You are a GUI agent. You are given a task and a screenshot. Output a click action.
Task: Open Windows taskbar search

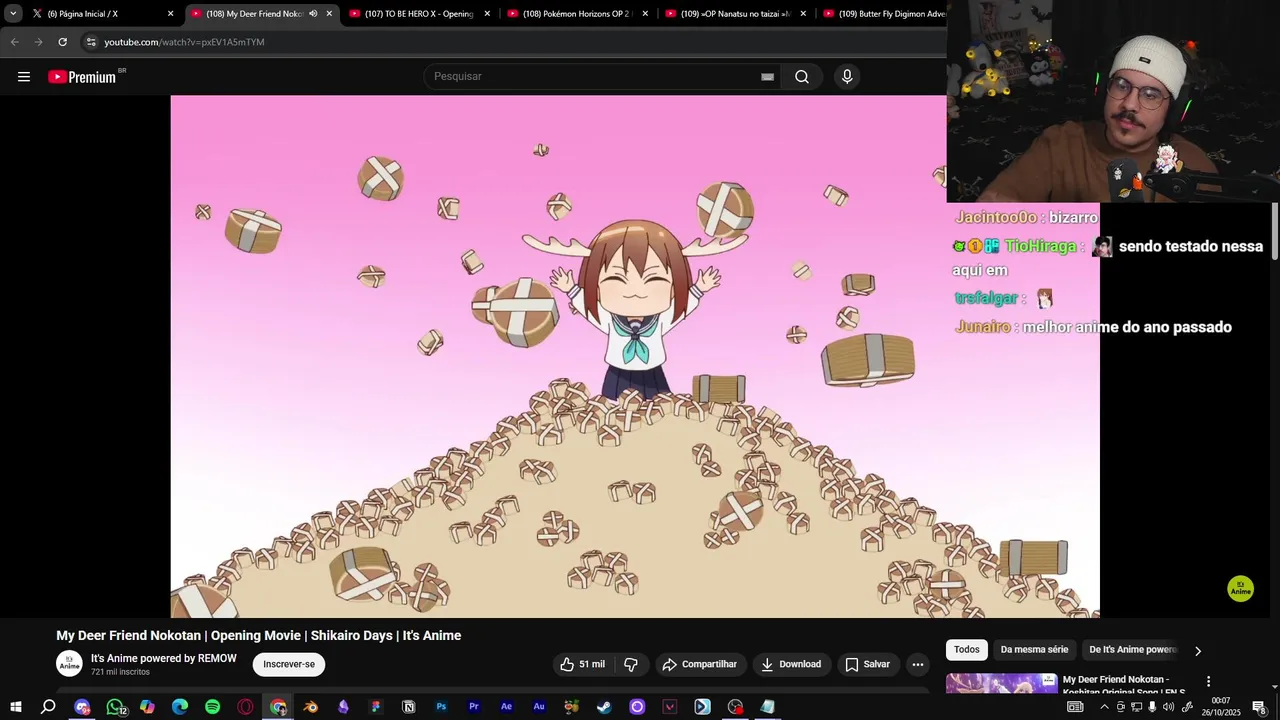point(48,707)
